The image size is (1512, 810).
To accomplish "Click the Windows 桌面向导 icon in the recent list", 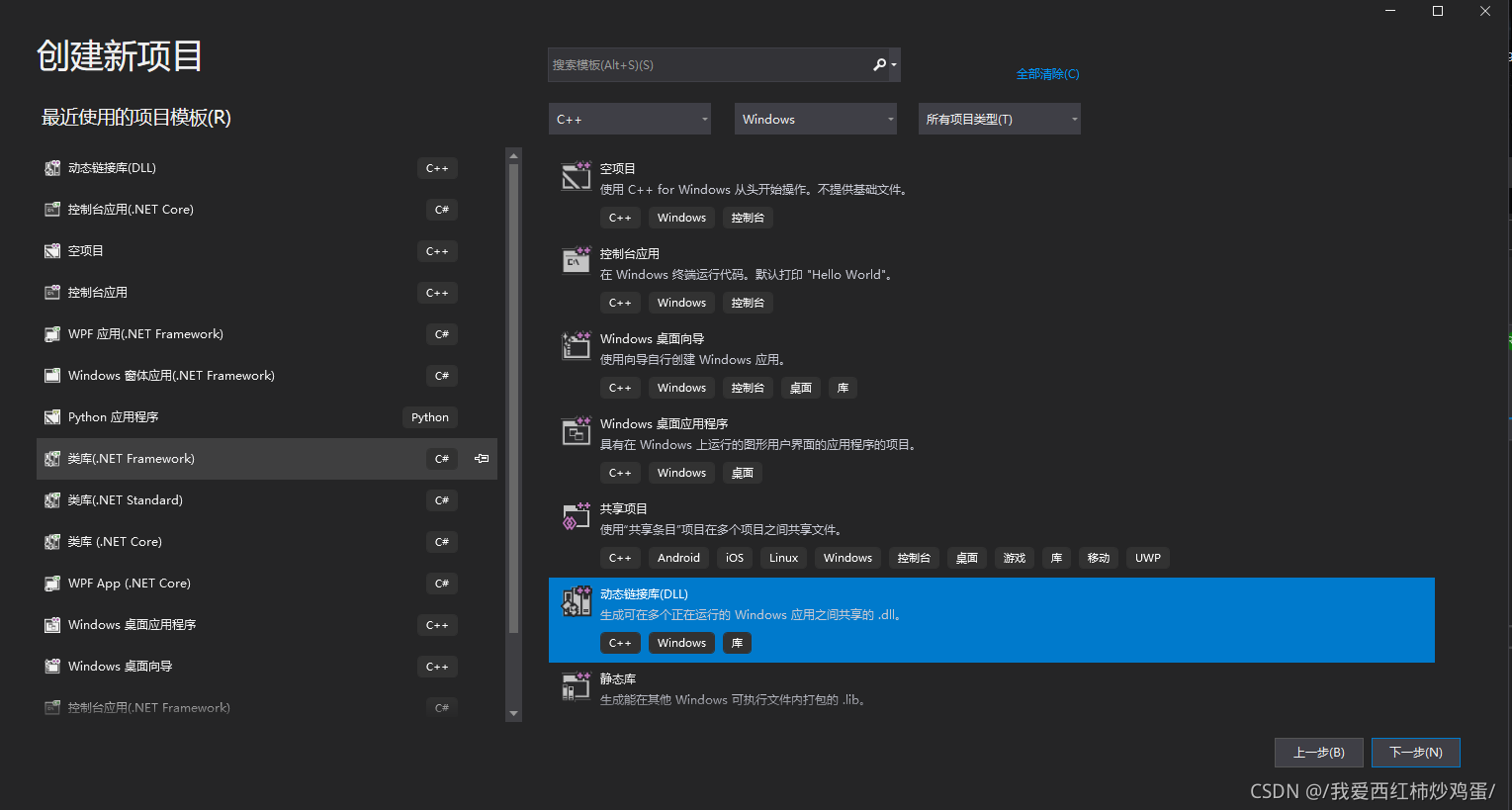I will tap(52, 667).
